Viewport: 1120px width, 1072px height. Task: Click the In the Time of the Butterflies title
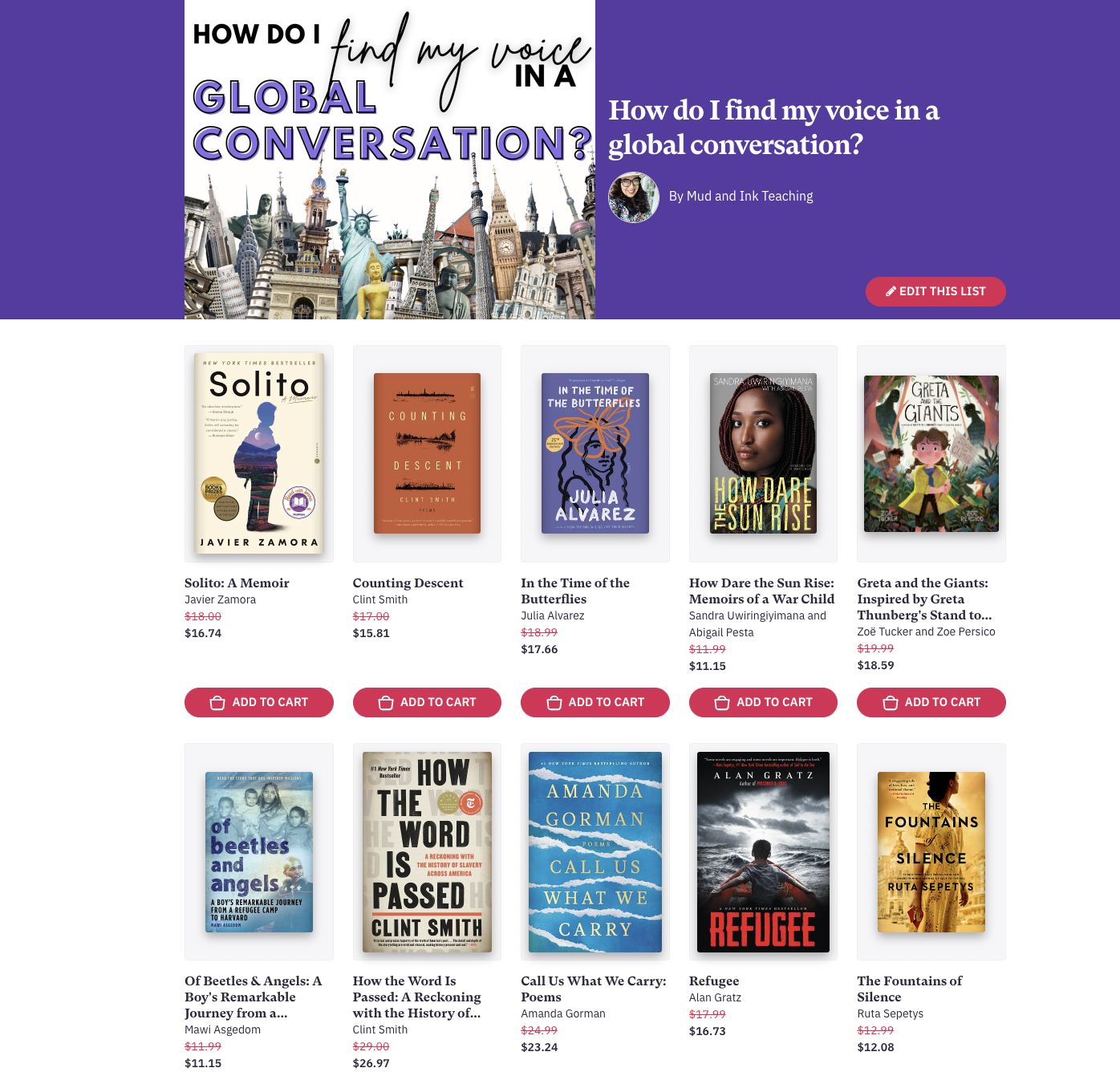coord(574,591)
